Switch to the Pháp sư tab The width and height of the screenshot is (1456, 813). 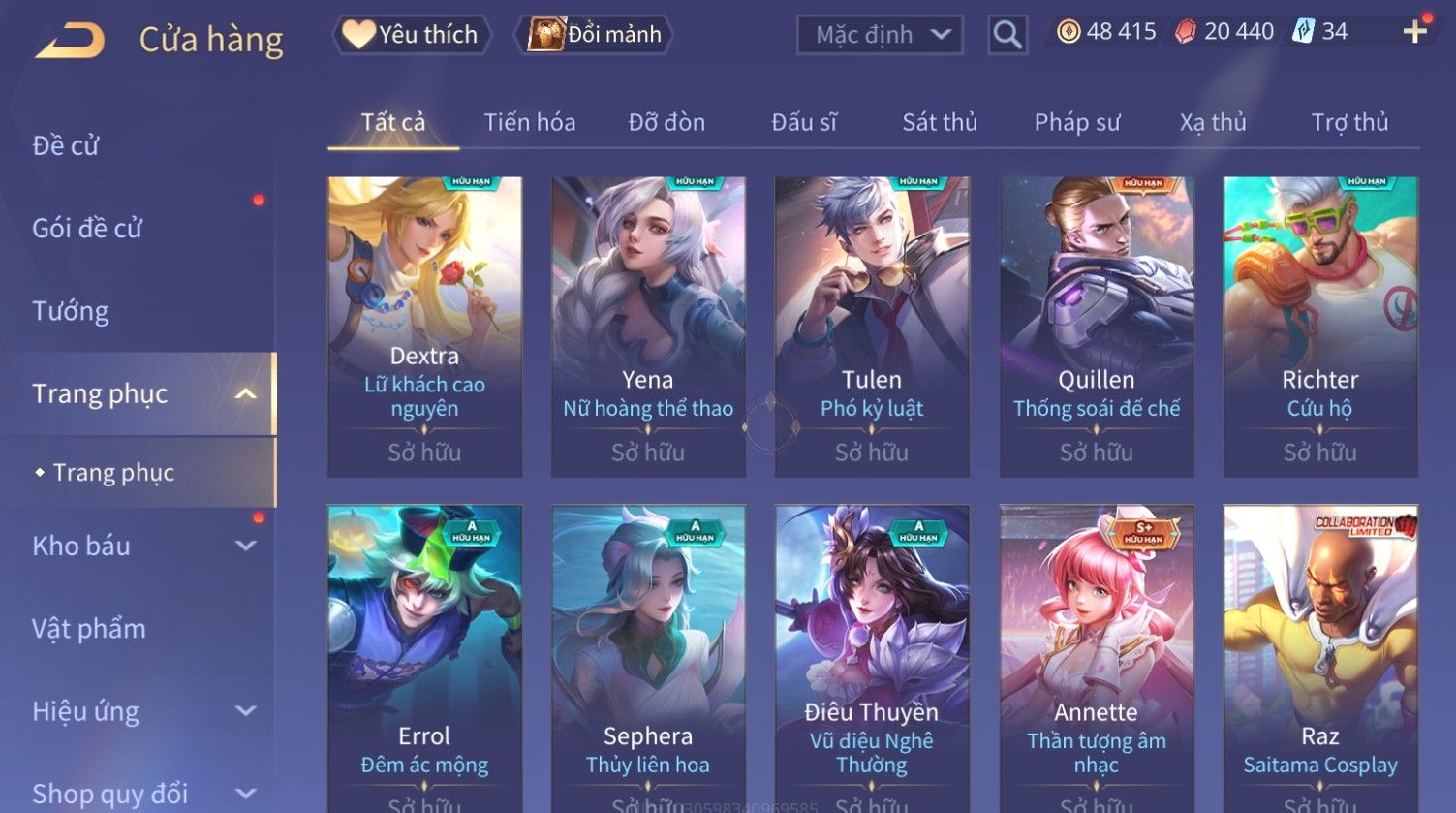[x=1077, y=122]
